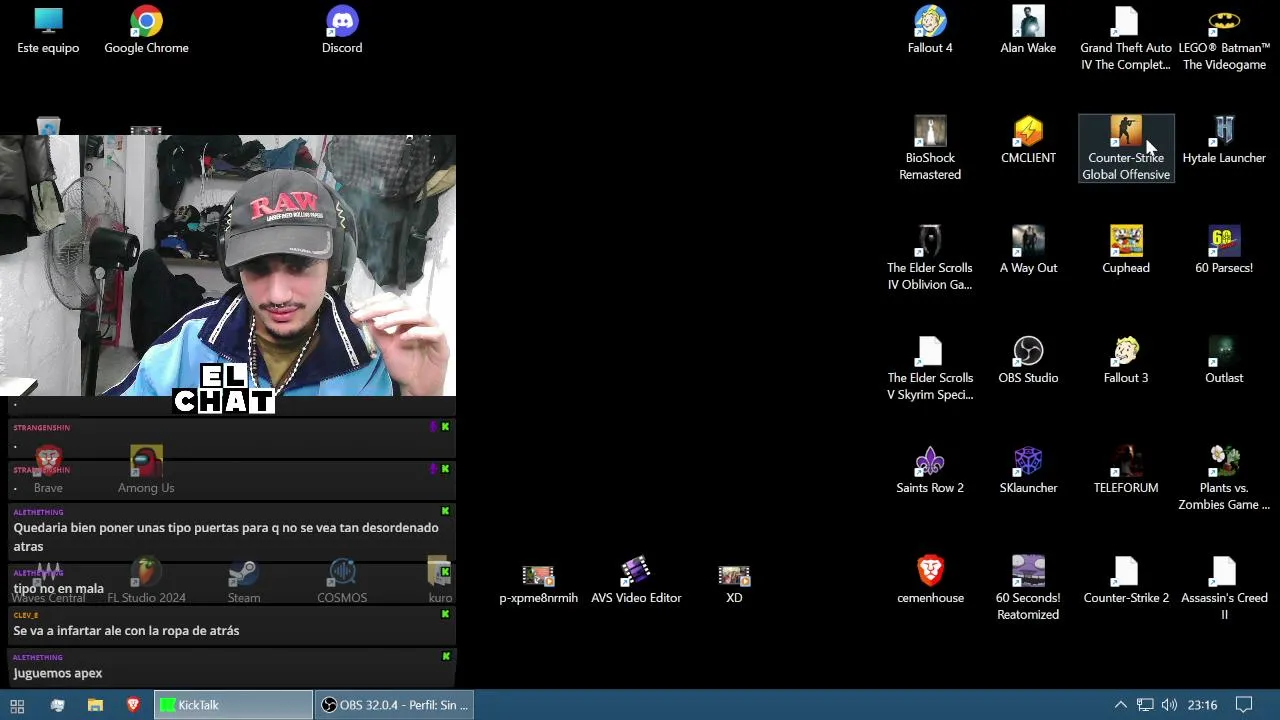
Task: Select the kuro folder icon
Action: pos(440,581)
